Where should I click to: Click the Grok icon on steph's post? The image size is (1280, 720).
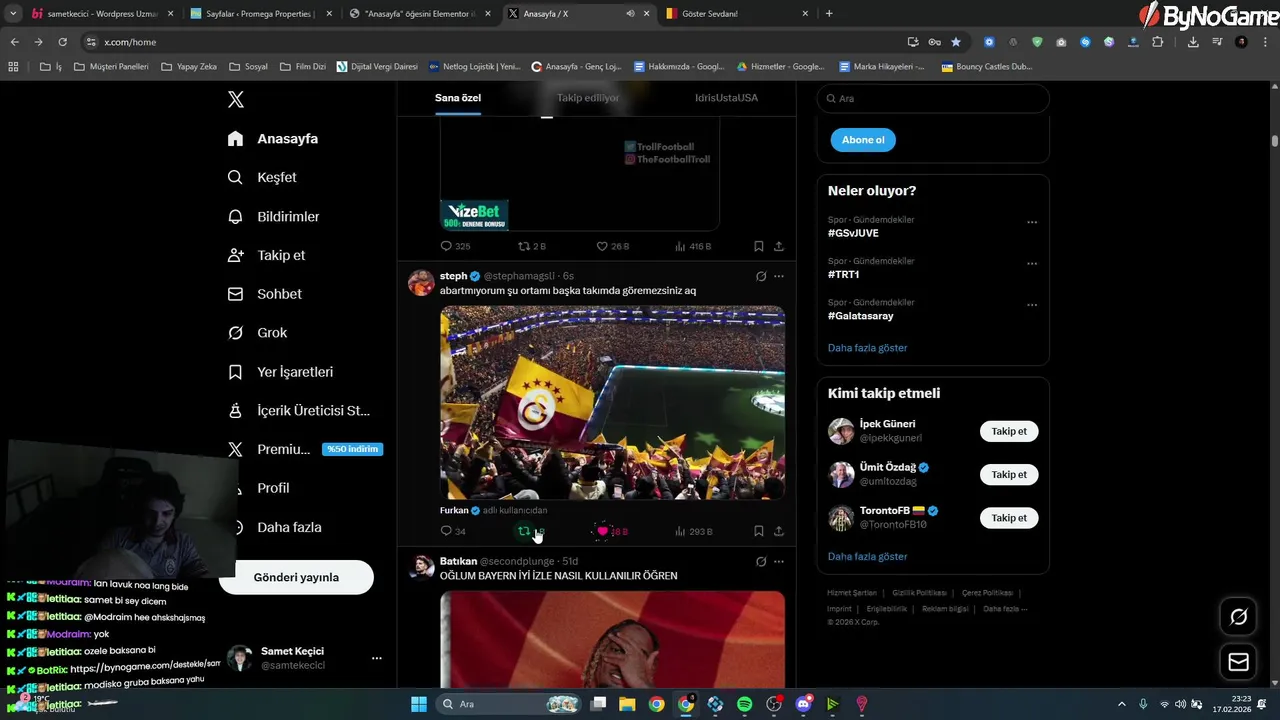click(x=761, y=276)
